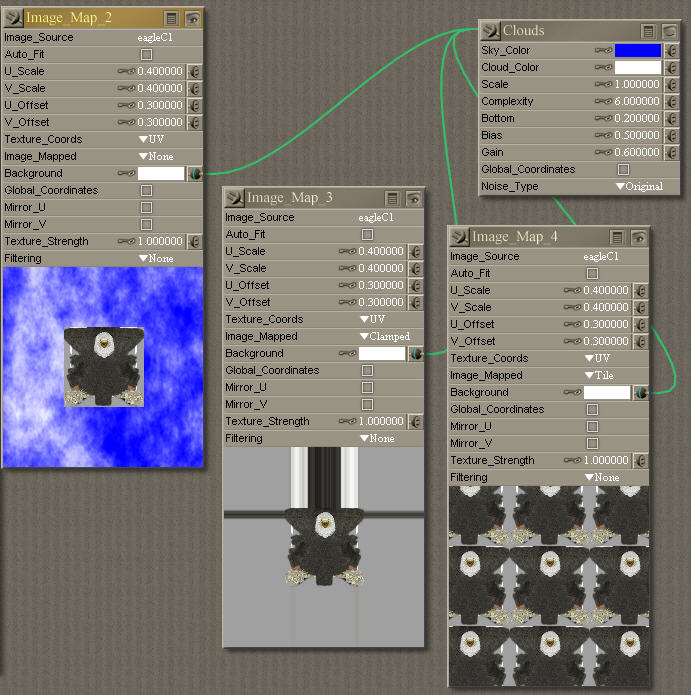The height and width of the screenshot is (695, 691).
Task: Enable Auto_Fit checkbox in Image_Map_4
Action: pos(592,273)
